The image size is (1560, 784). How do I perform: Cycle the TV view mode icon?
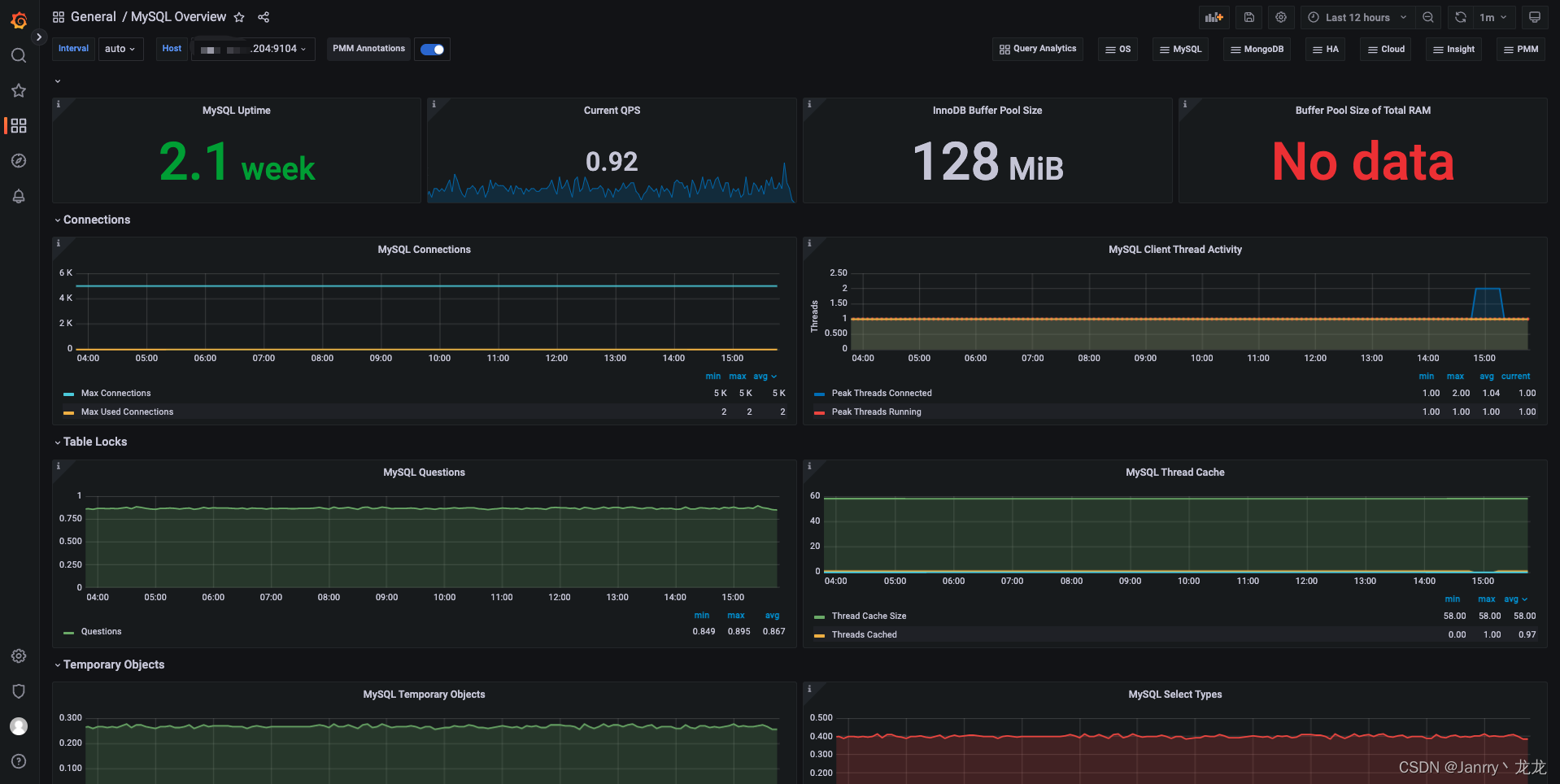click(x=1535, y=17)
